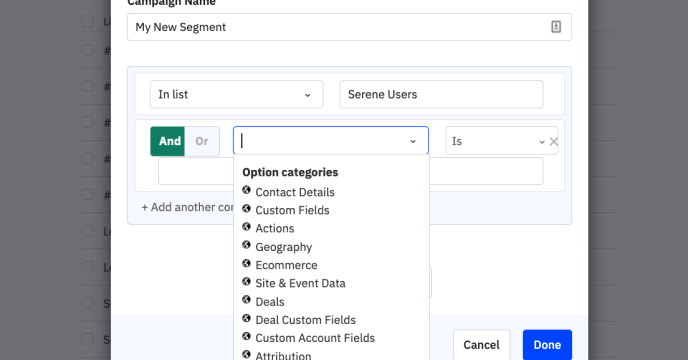The image size is (688, 360).
Task: Open the In list dropdown
Action: tap(237, 94)
